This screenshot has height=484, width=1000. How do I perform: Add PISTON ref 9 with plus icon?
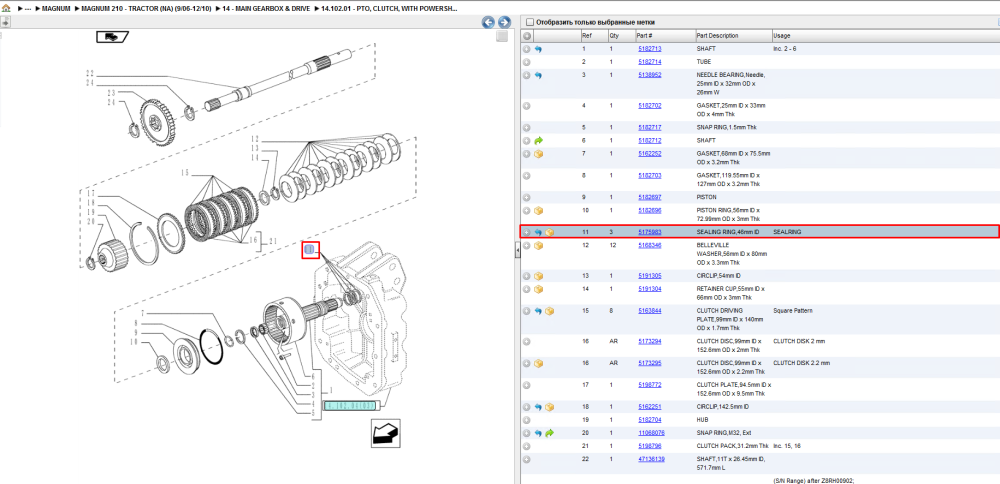527,197
